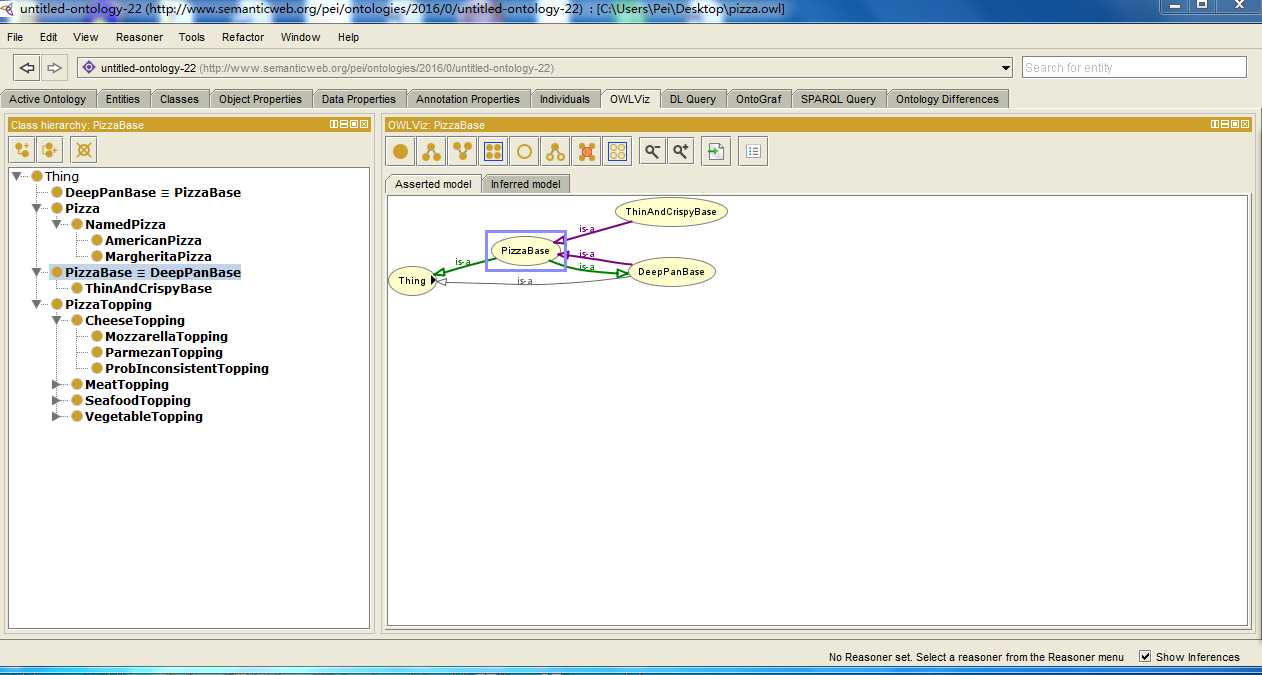Open the OntoGraf tab
This screenshot has width=1262, height=675.
pos(759,99)
